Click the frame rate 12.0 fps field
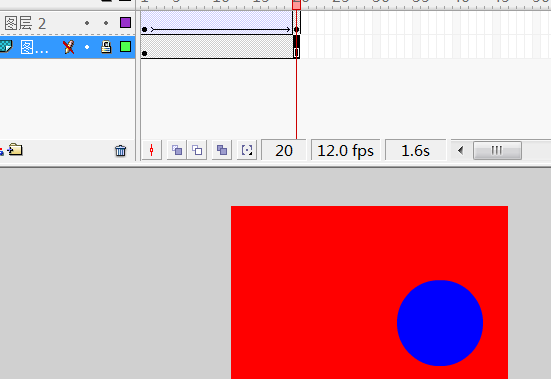The height and width of the screenshot is (379, 551). [345, 151]
